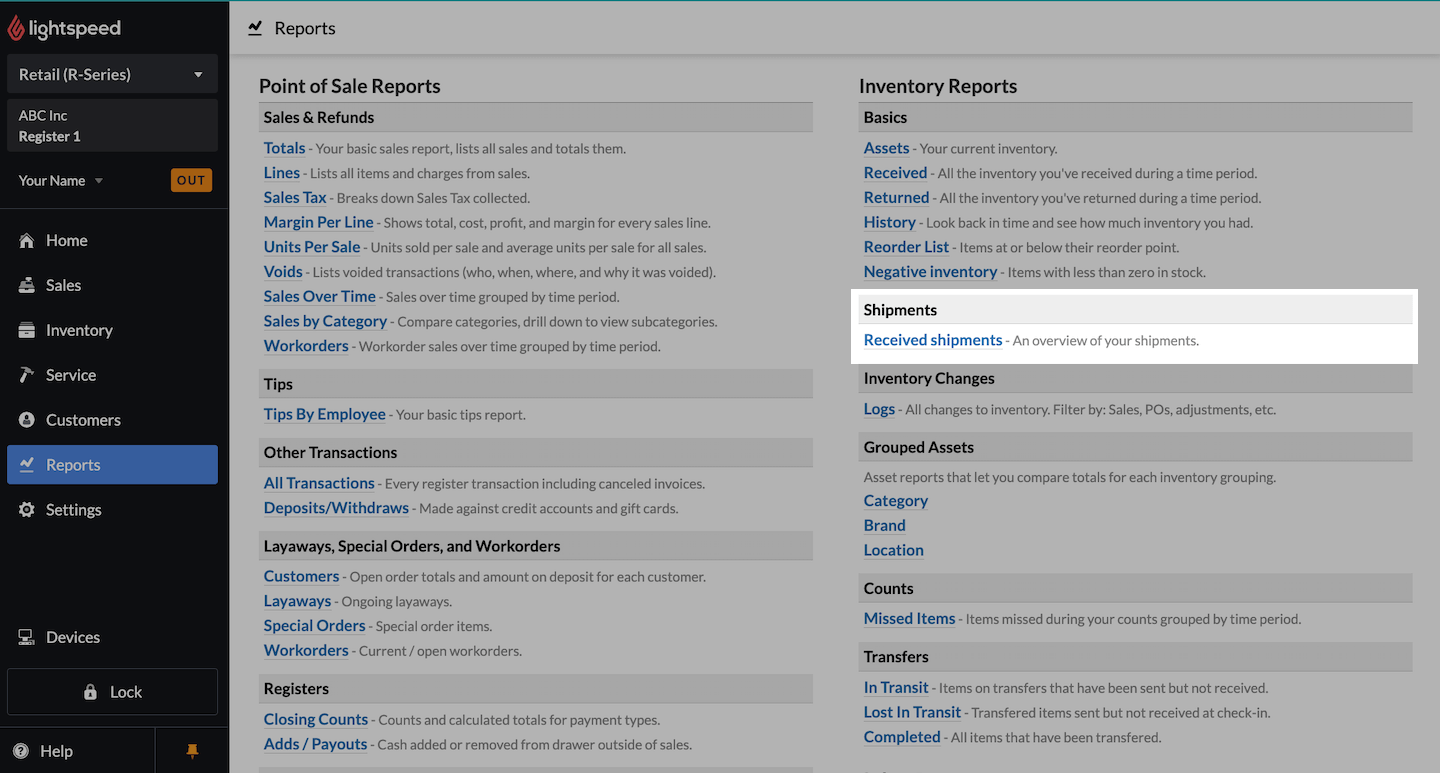
Task: Click the Settings gear icon
Action: [27, 510]
